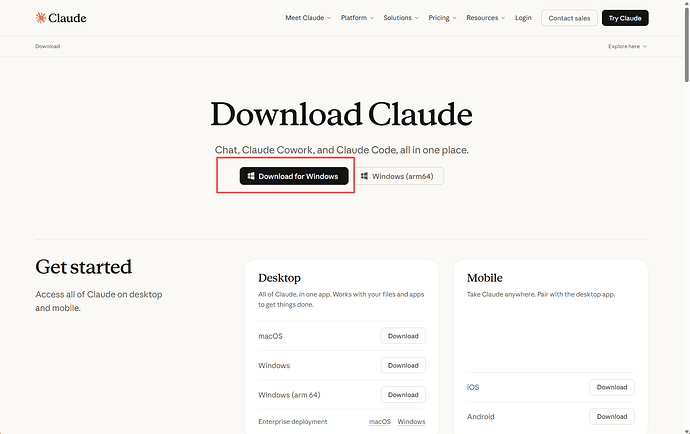Screen dimensions: 690x434
Task: Download the iOS mobile app
Action: tap(612, 387)
